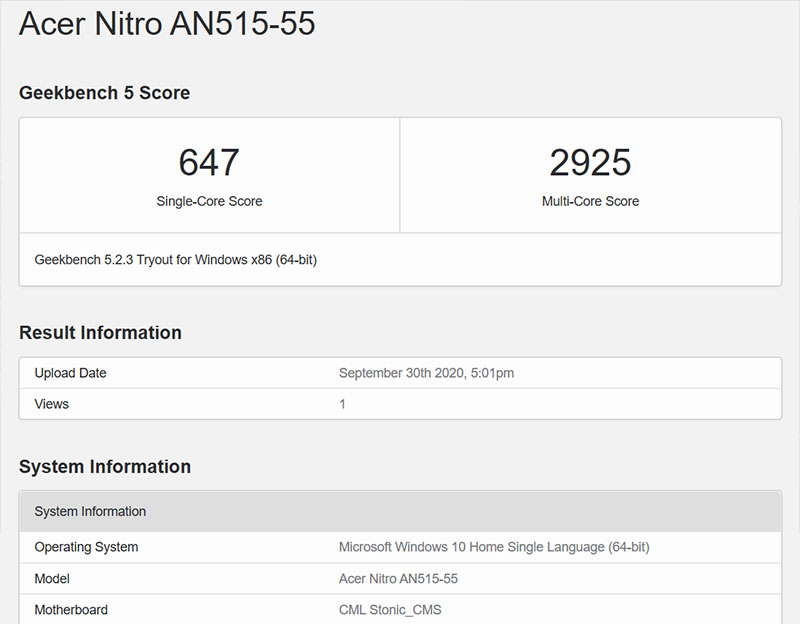Screen dimensions: 800x624
Task: Select the CML Stonic_CMS motherboard value
Action: (392, 609)
